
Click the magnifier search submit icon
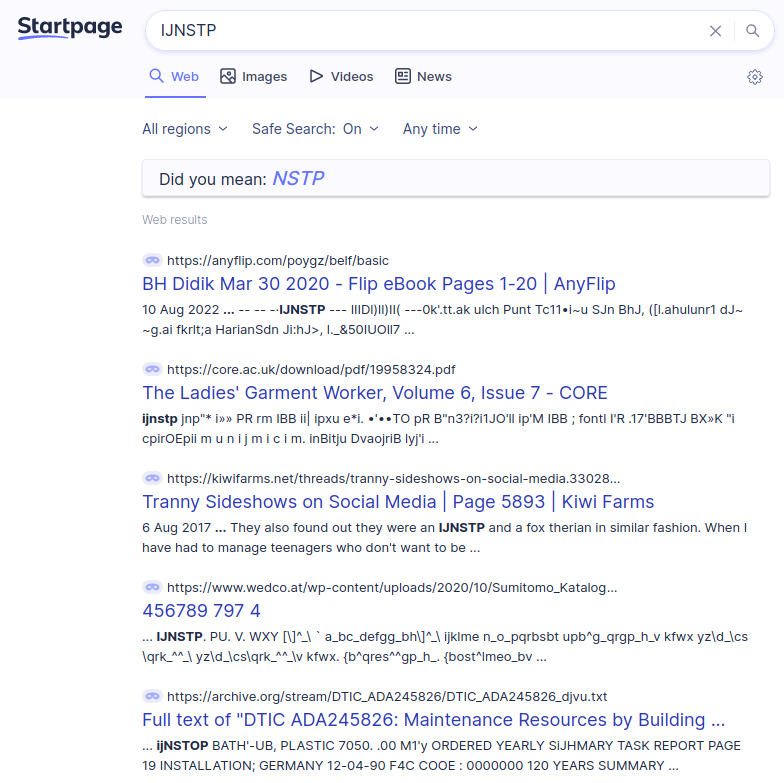752,31
